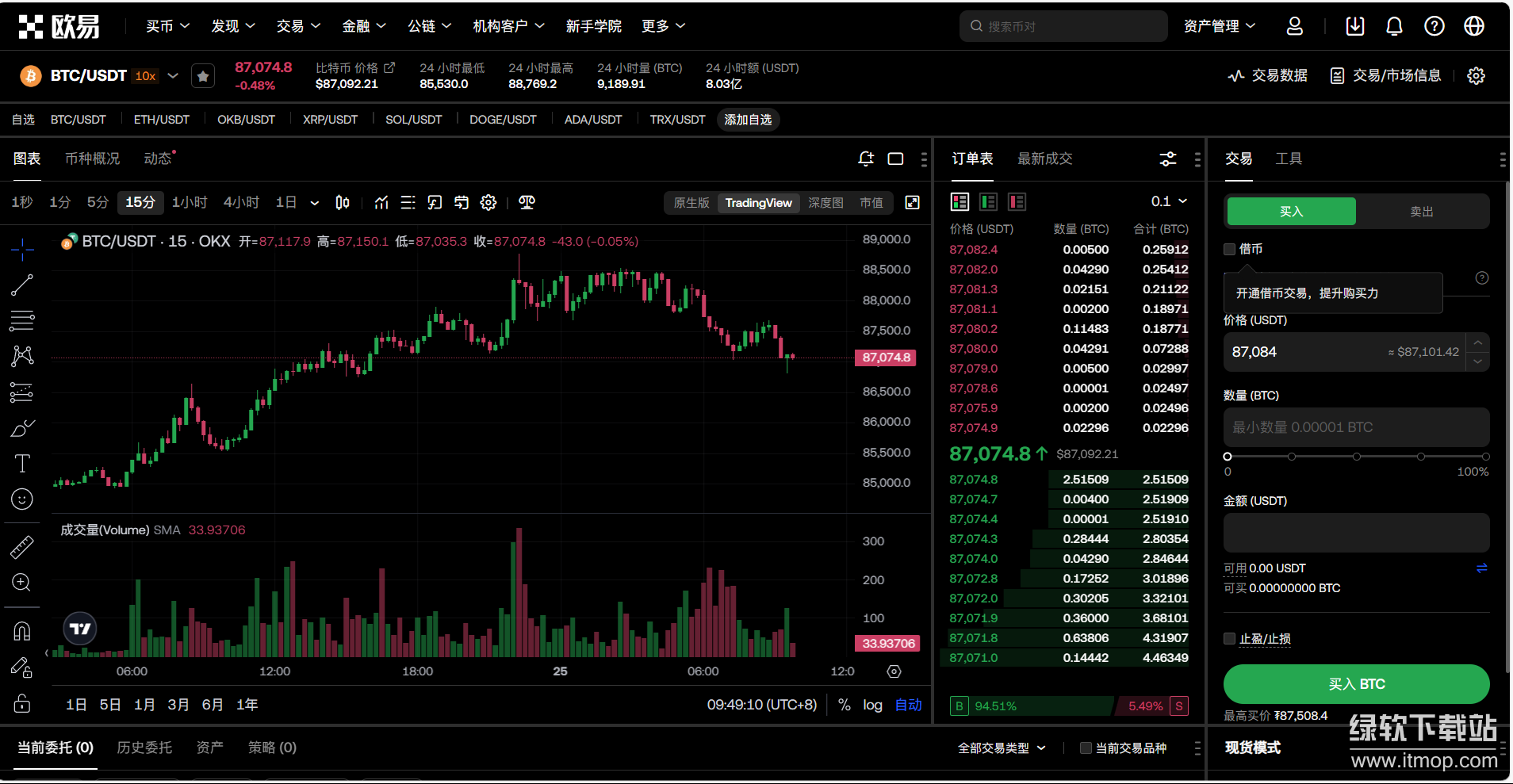This screenshot has height=784, width=1513.
Task: Open the price alert bell icon above chart
Action: pyautogui.click(x=866, y=159)
